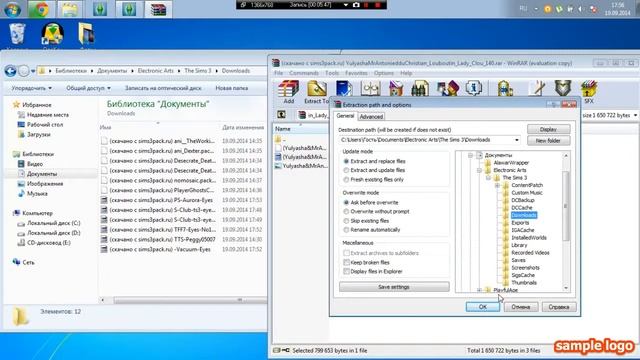Image resolution: width=640 pixels, height=360 pixels.
Task: Click the Extract To toolbar icon
Action: point(317,89)
